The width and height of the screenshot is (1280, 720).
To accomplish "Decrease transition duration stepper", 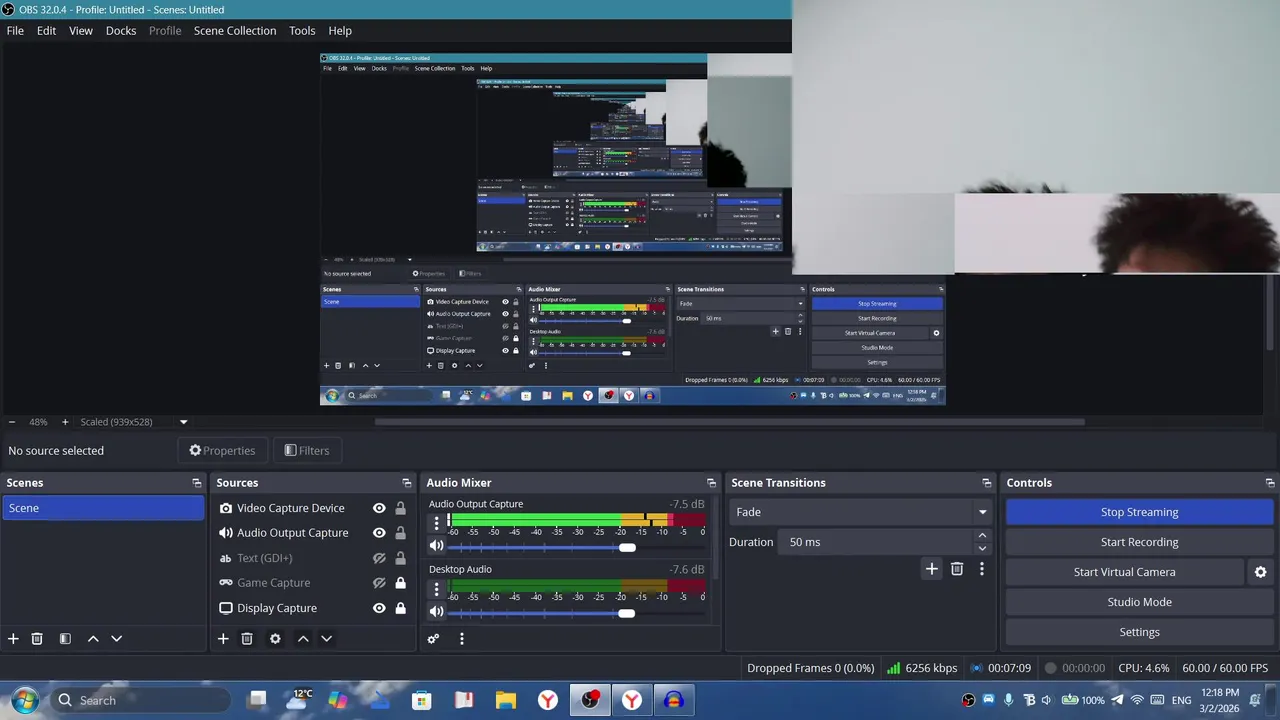I will coord(982,548).
